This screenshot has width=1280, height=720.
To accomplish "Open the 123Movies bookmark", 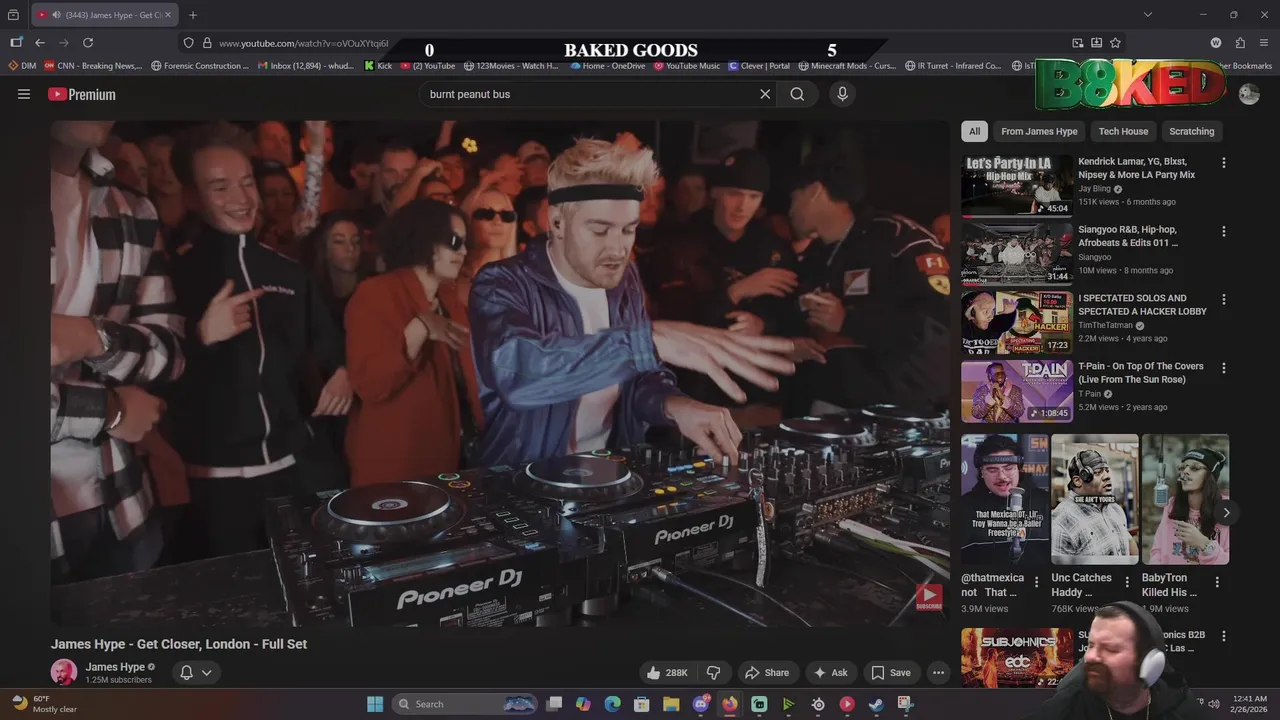I will [x=510, y=66].
